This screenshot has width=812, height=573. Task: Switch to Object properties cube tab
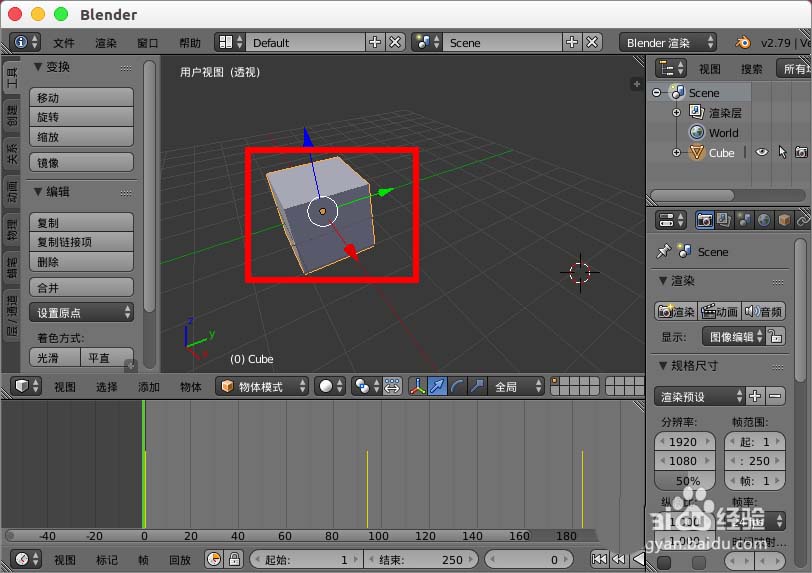pos(784,220)
